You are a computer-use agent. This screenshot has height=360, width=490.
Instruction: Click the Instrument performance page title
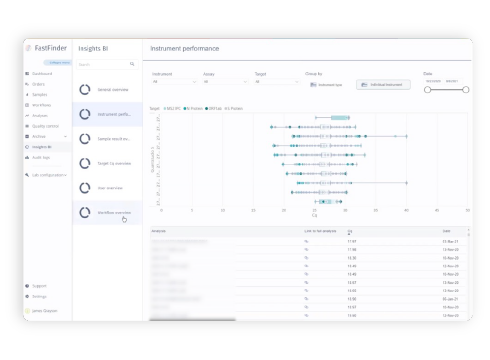coord(185,49)
